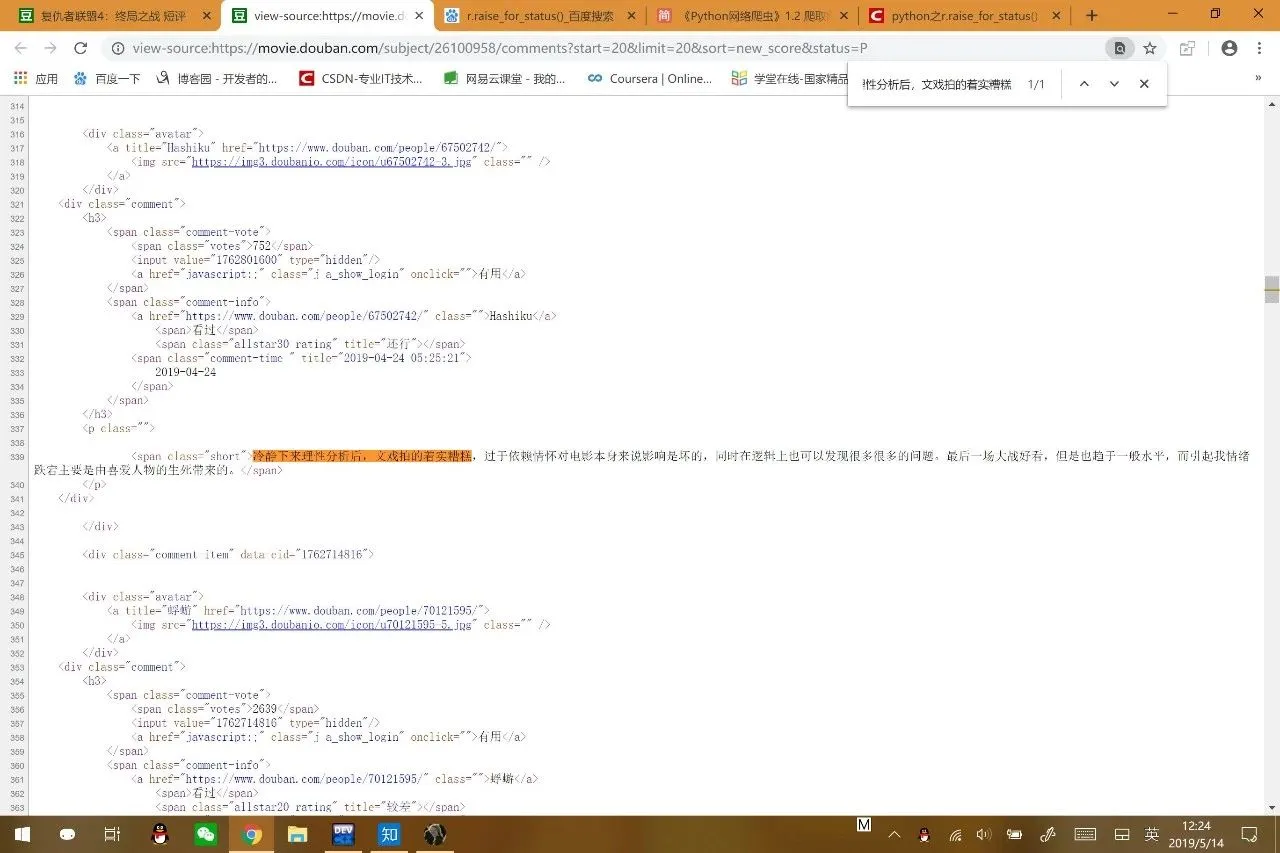Open the Chrome profile avatar
This screenshot has height=853, width=1280.
pyautogui.click(x=1230, y=48)
